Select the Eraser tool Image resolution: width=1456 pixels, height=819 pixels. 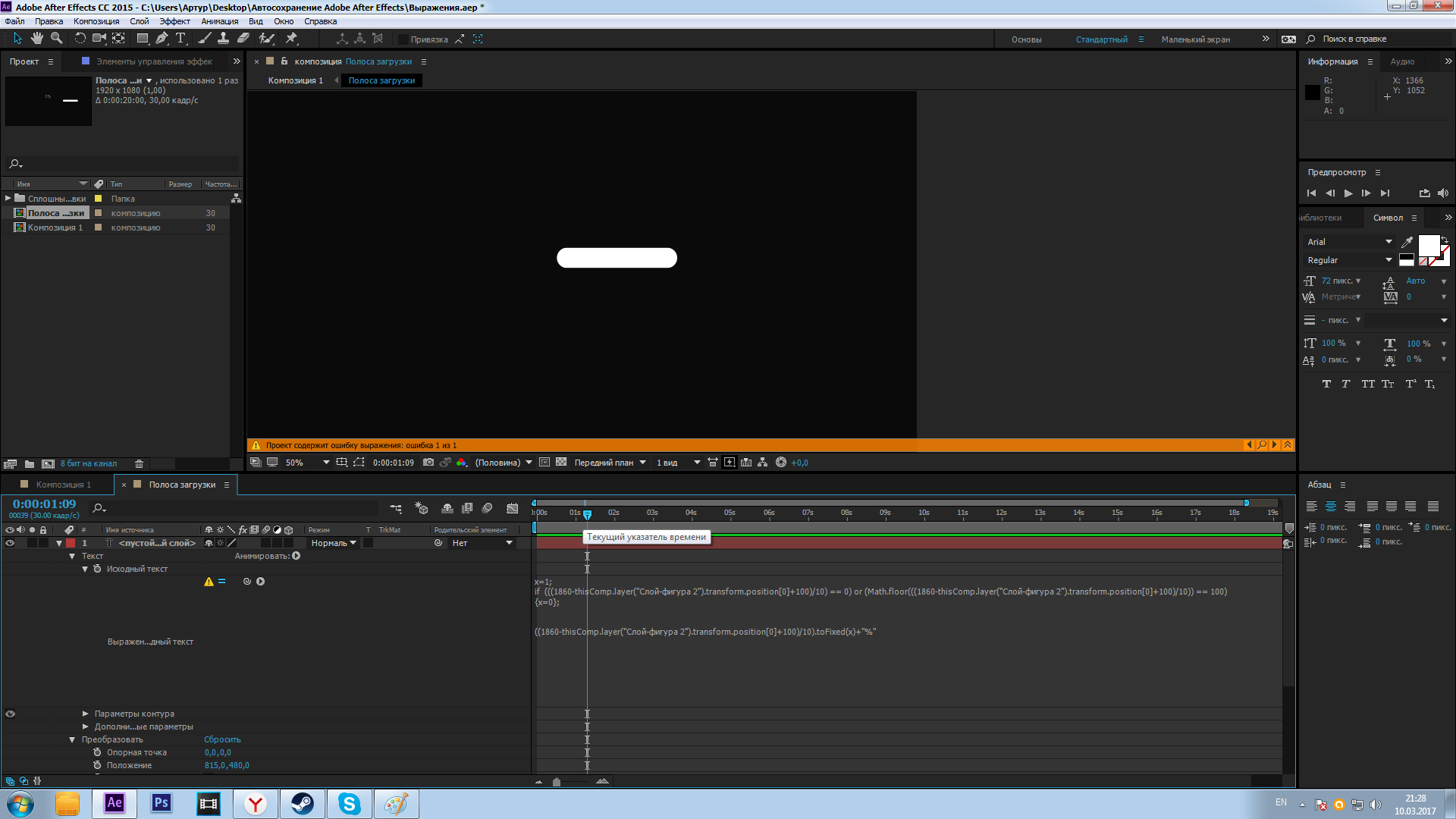tap(243, 39)
